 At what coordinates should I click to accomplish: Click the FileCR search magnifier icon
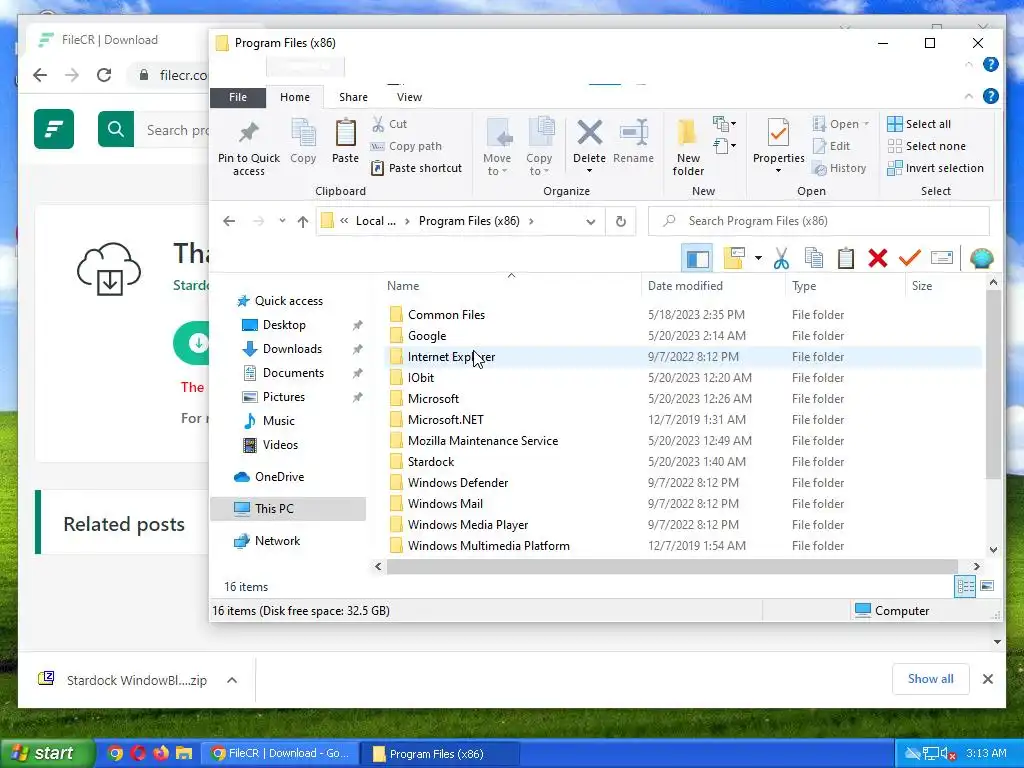point(116,129)
